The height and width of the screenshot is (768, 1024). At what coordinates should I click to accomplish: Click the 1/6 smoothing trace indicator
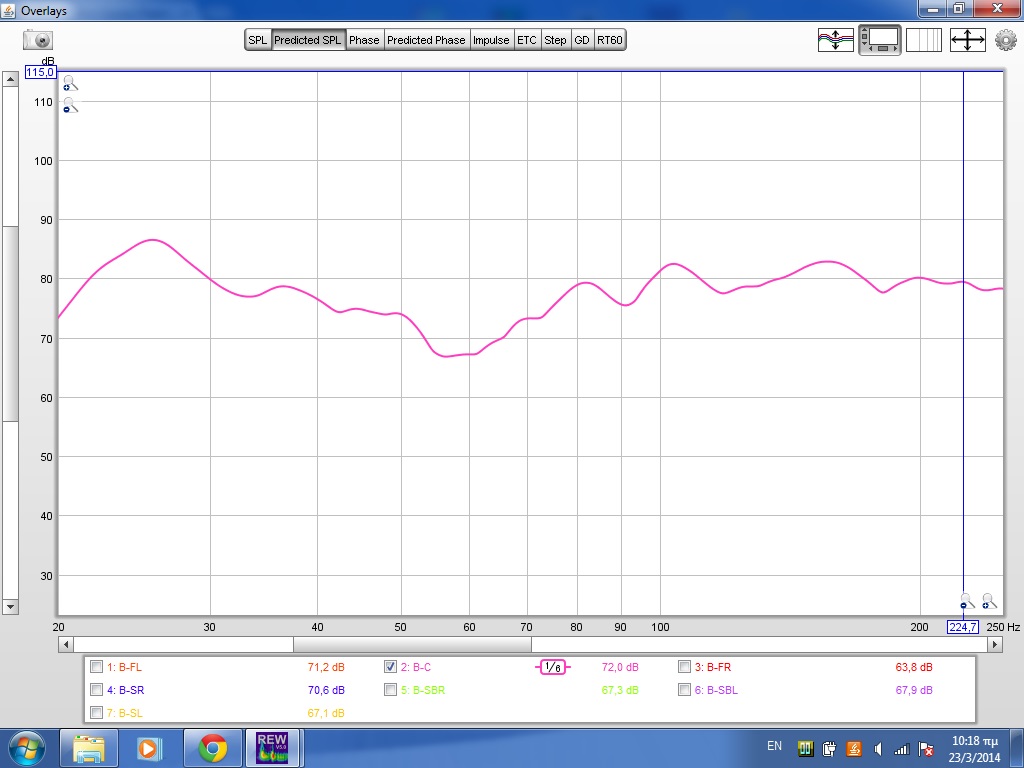[x=553, y=667]
